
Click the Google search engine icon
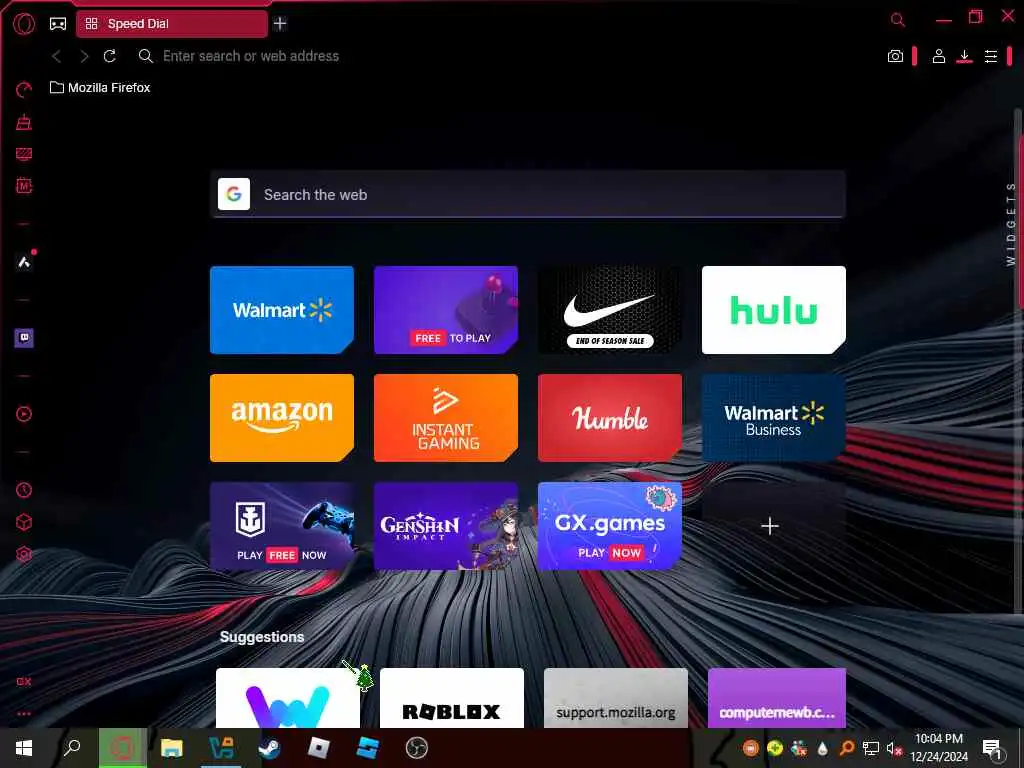[234, 194]
